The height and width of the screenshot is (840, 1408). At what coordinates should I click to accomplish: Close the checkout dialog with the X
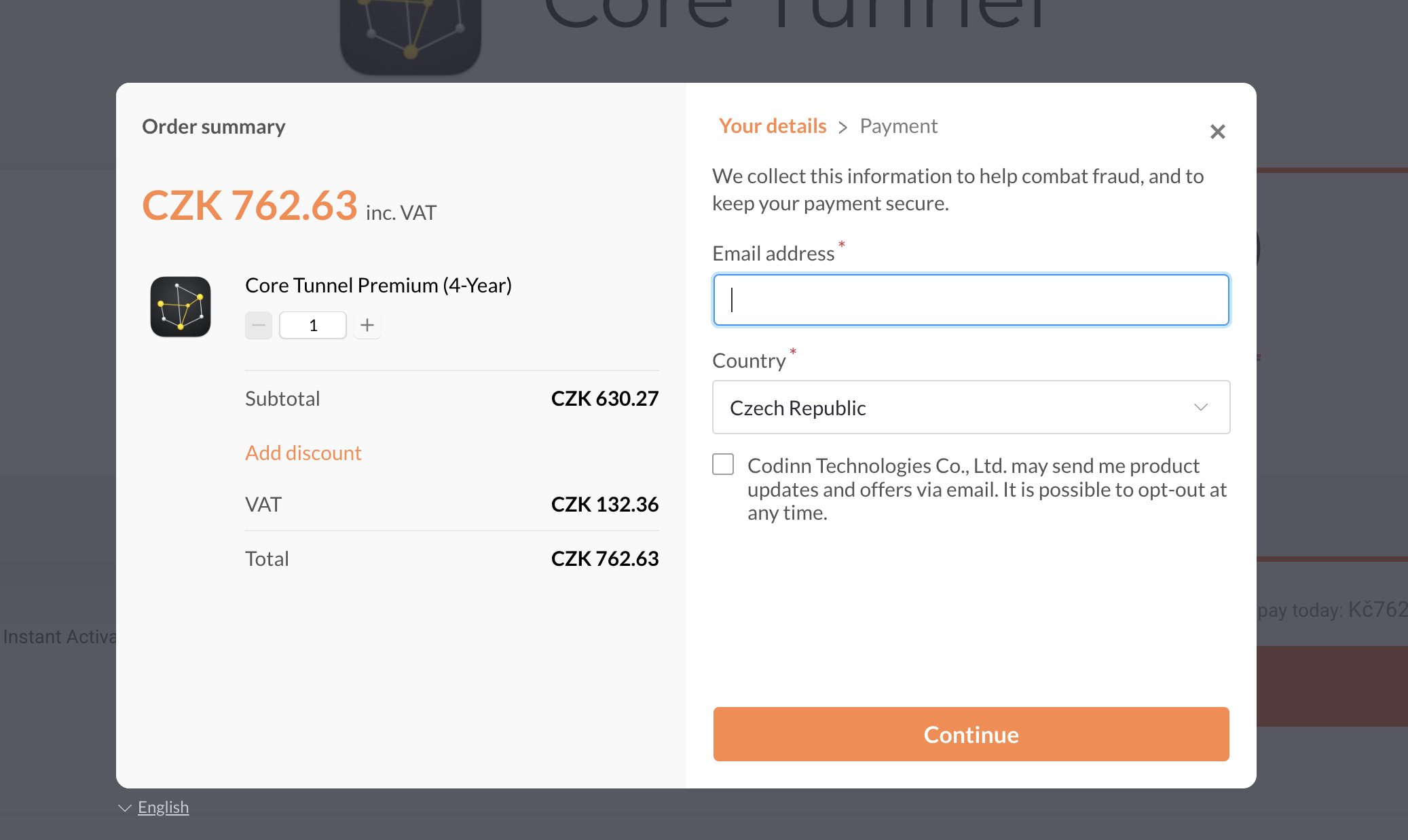point(1217,132)
